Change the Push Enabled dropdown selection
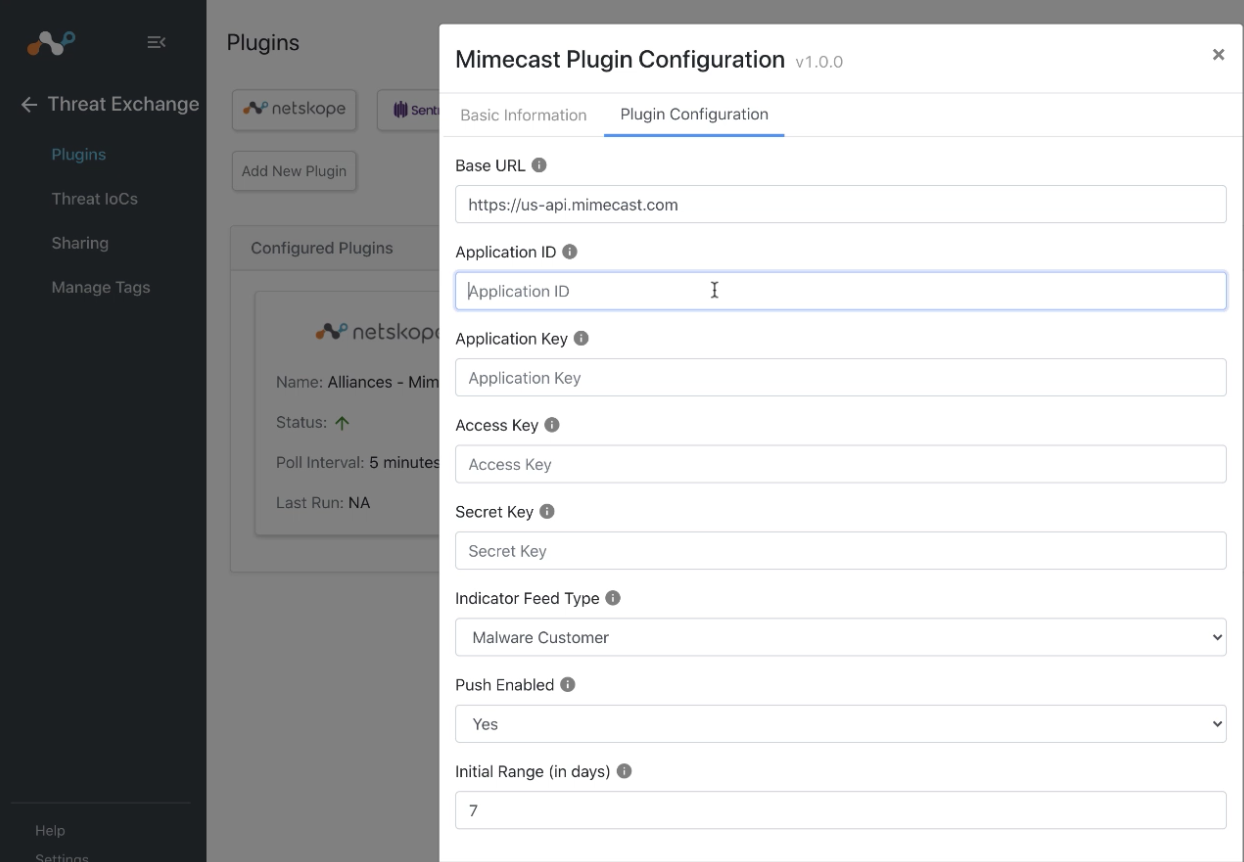The height and width of the screenshot is (862, 1244). click(840, 722)
